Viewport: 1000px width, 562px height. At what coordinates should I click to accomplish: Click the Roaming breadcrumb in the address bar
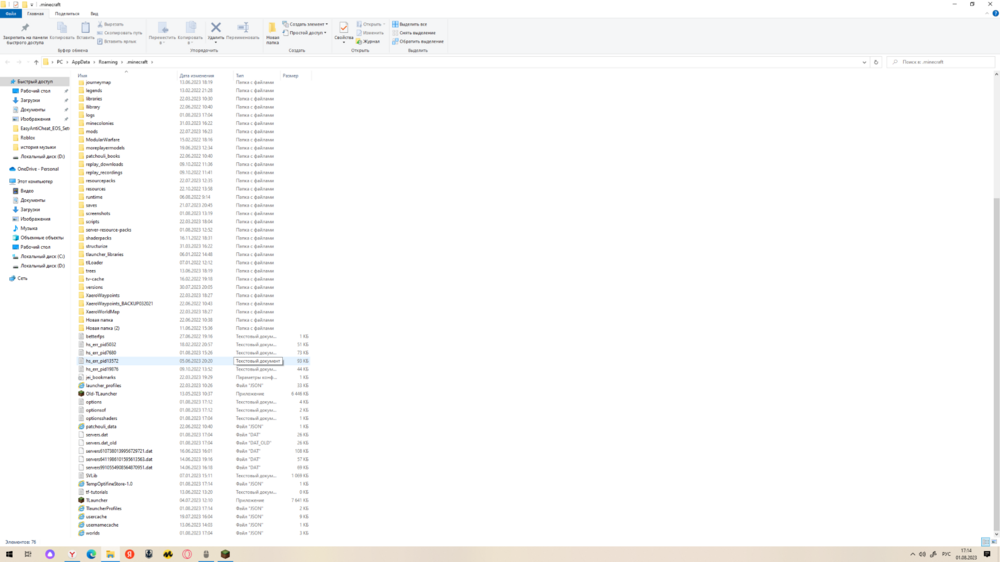[108, 62]
